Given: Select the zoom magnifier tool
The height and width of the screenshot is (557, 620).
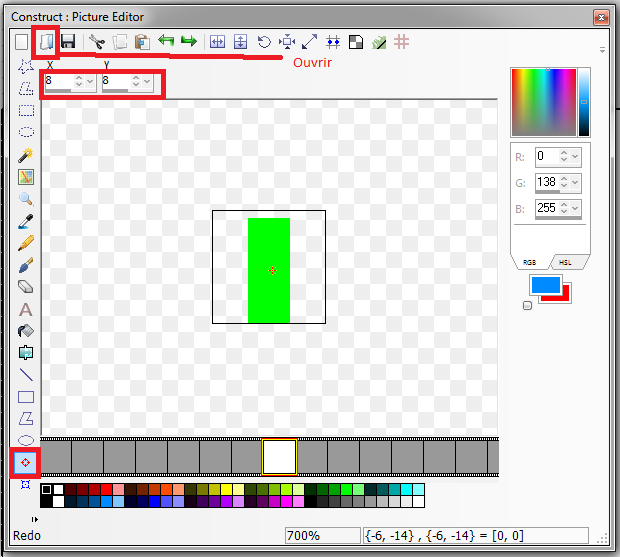Looking at the screenshot, I should pos(26,199).
